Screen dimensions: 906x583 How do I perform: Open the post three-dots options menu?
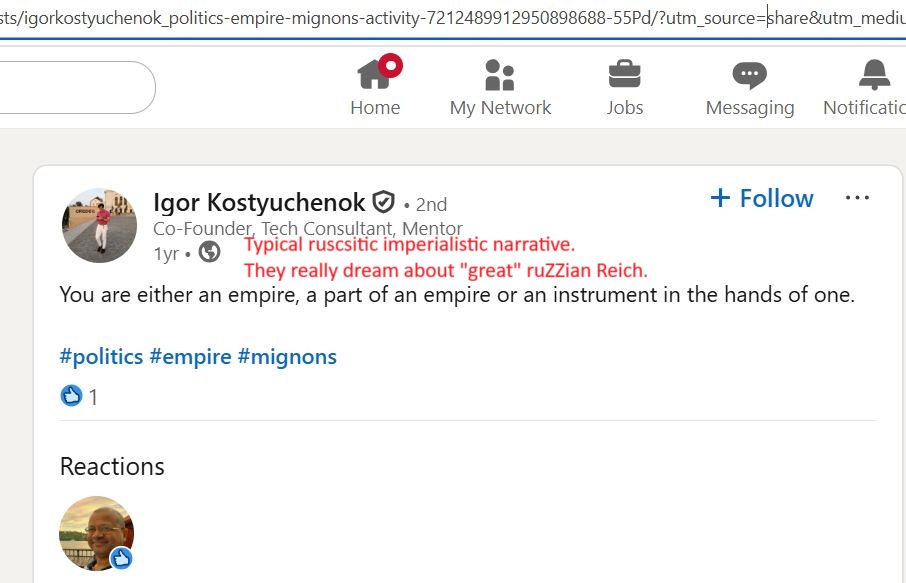(857, 198)
